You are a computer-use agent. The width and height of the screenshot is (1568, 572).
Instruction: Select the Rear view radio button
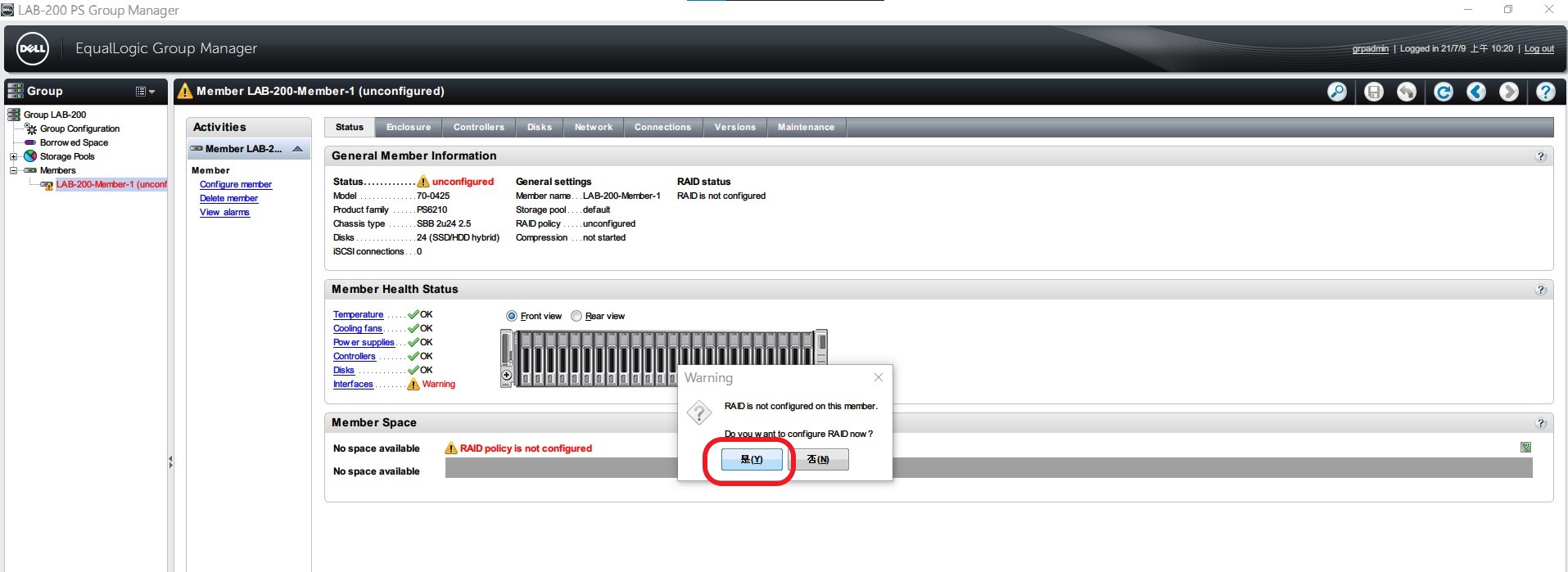pos(576,316)
